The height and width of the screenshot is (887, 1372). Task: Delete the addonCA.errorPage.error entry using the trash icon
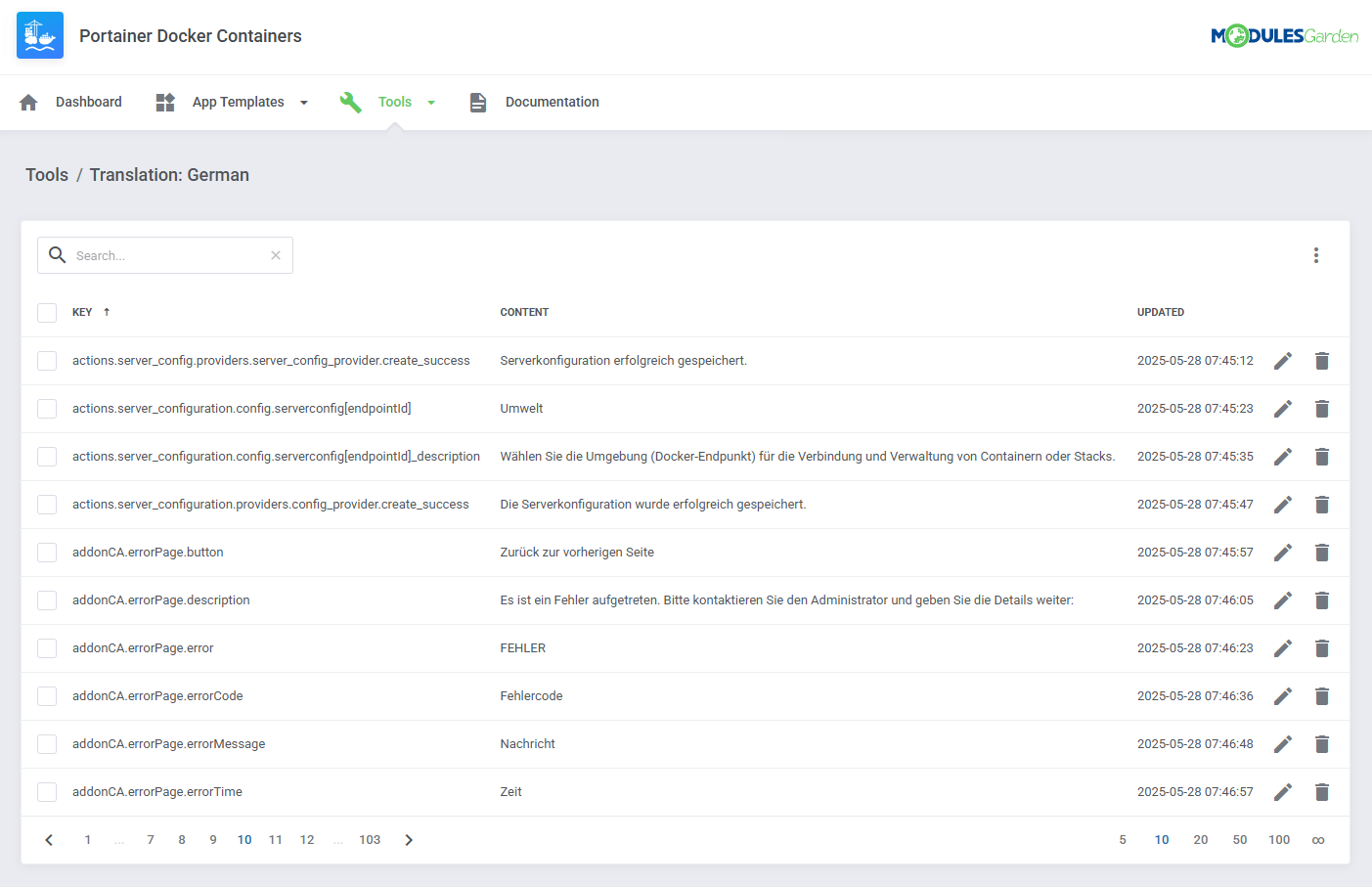pos(1322,647)
